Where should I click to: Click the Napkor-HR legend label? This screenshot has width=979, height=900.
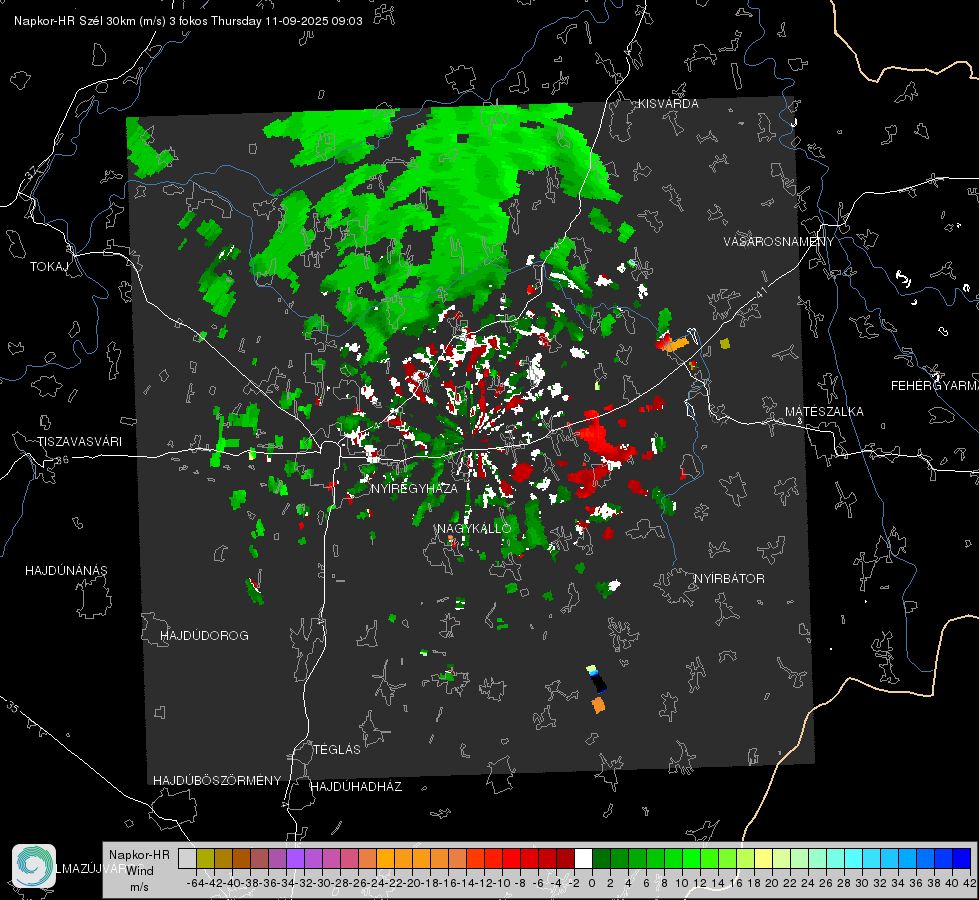[139, 855]
